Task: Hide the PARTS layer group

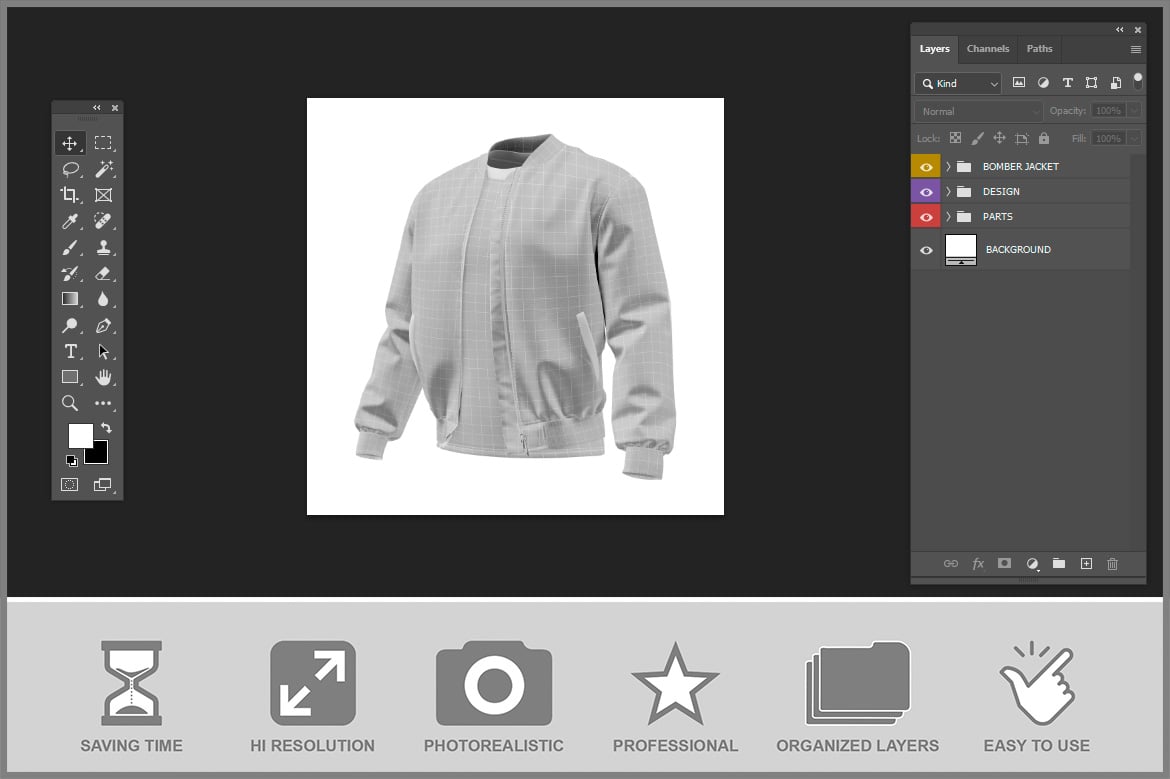Action: point(926,217)
